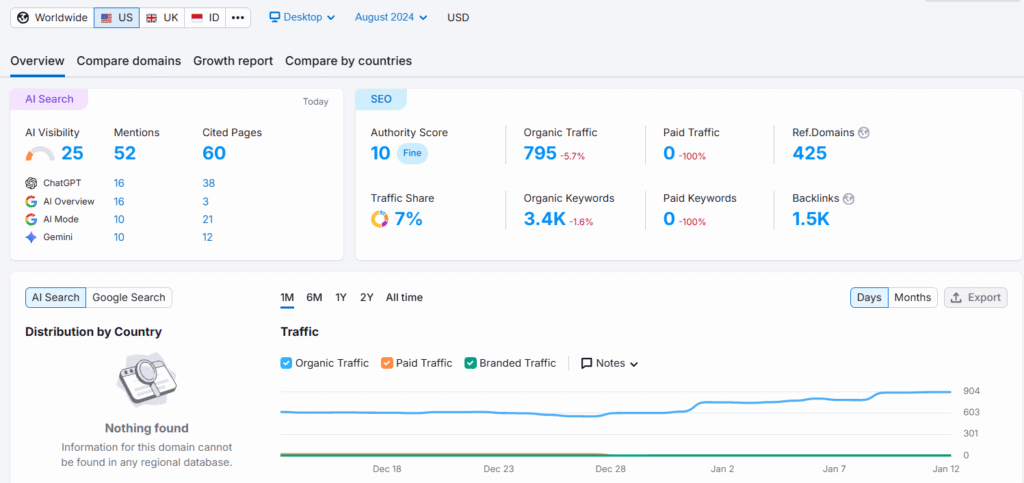The width and height of the screenshot is (1024, 483).
Task: Open the Notes dropdown
Action: (609, 363)
